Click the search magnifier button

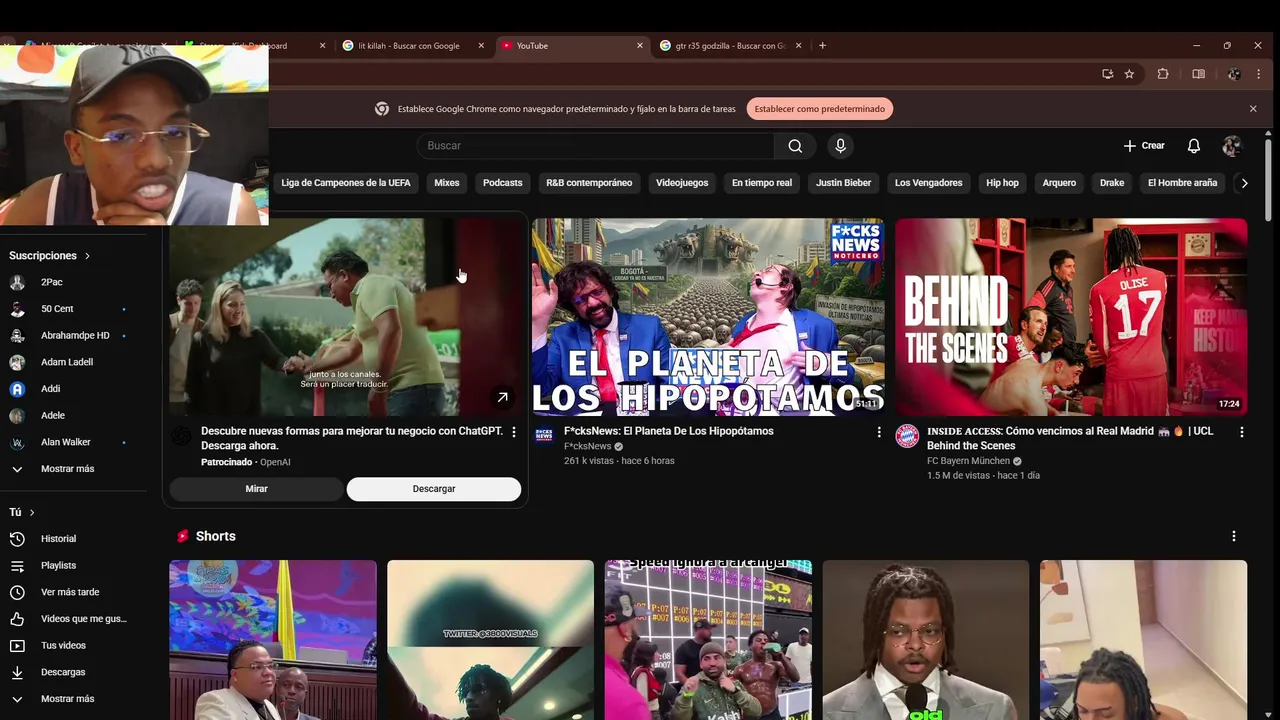click(795, 146)
